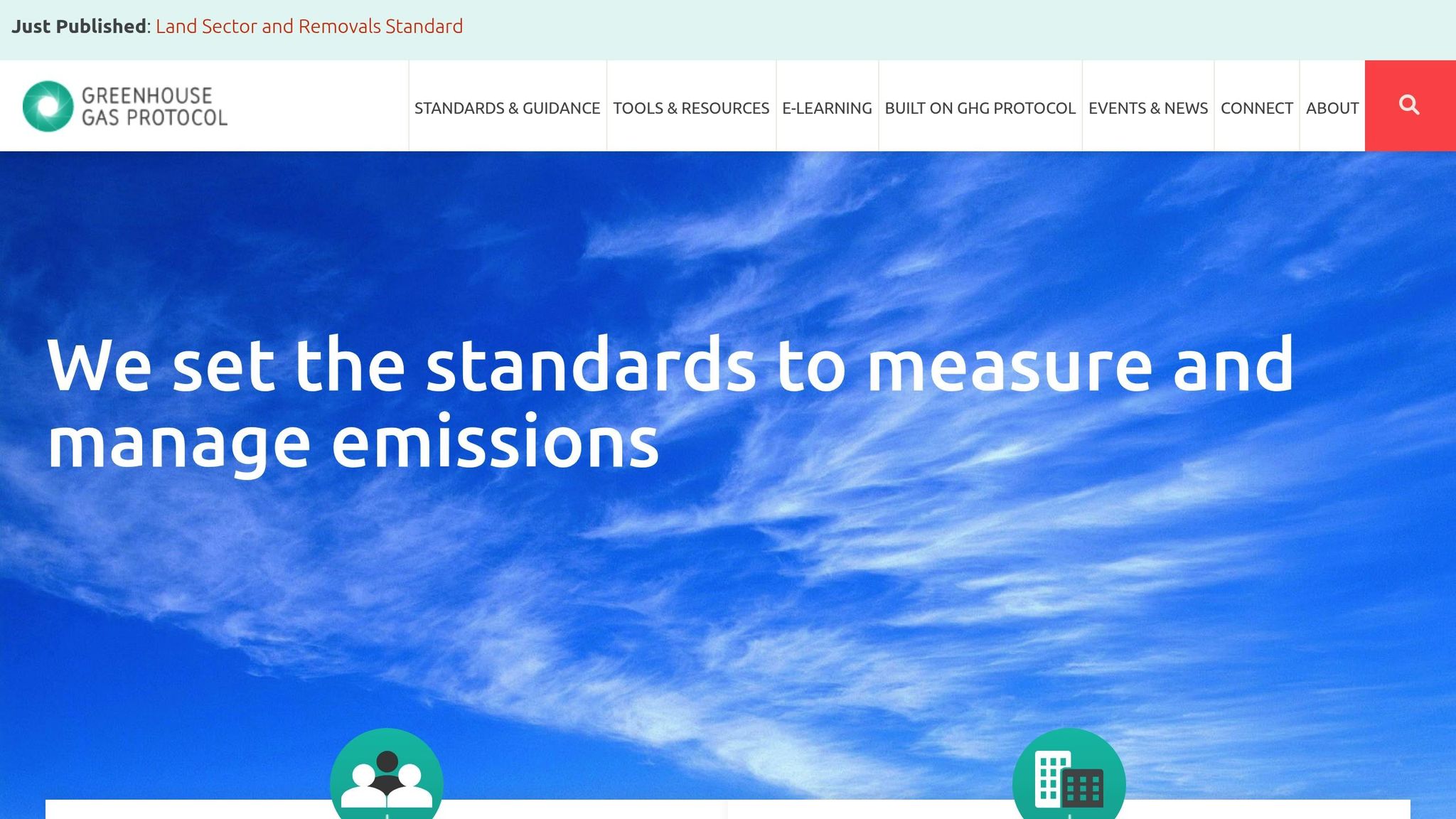This screenshot has width=1456, height=819.
Task: Open the BUILT ON GHG PROTOCOL menu
Action: coord(980,108)
